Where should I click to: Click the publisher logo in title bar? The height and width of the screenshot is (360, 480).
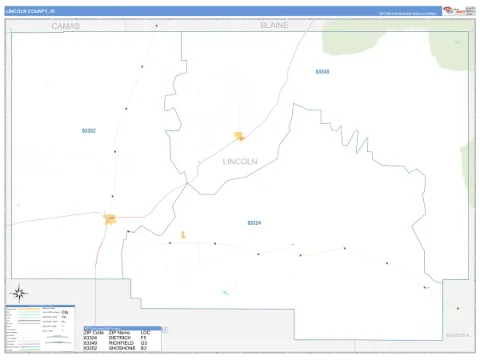point(460,11)
